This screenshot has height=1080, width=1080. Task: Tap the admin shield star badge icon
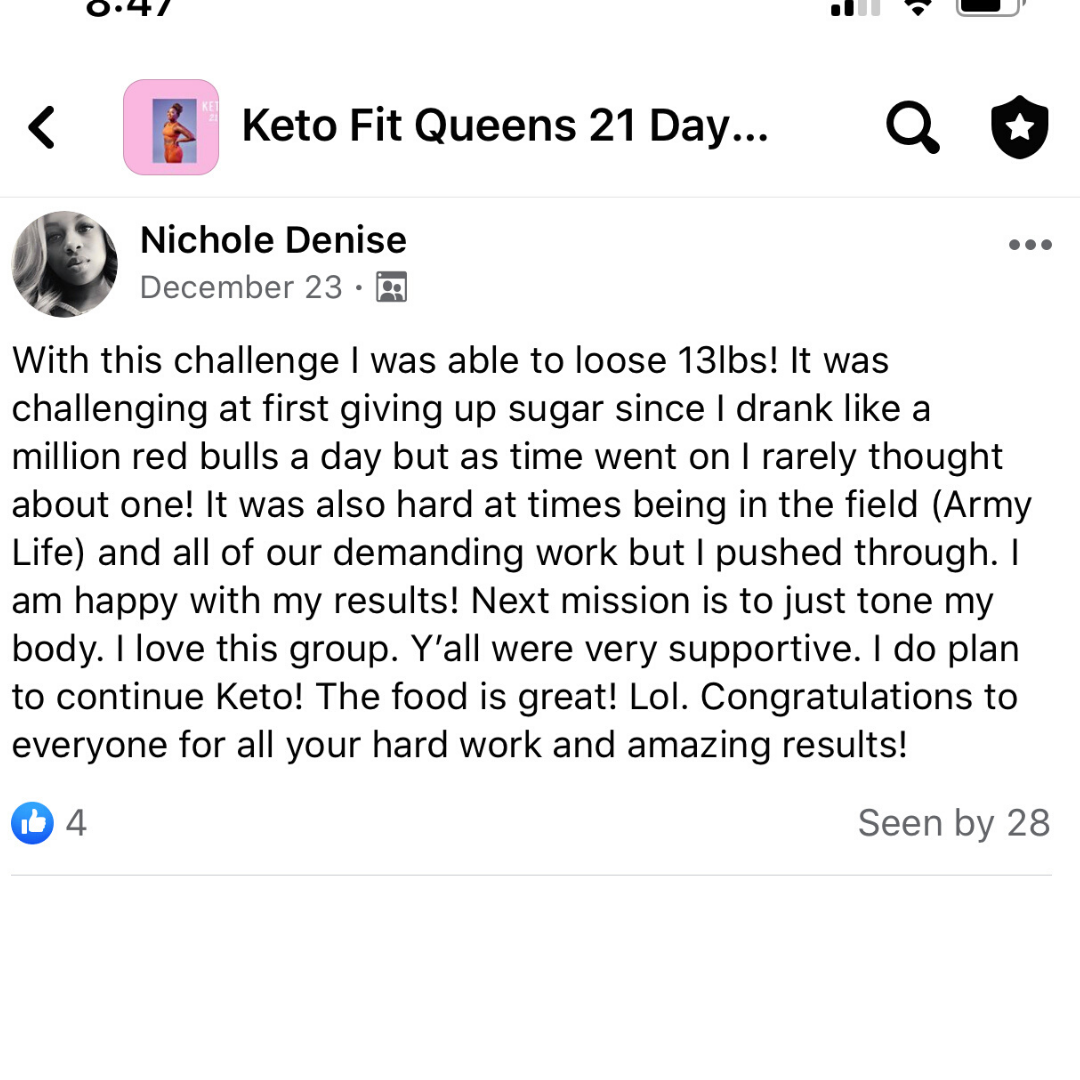click(1019, 127)
